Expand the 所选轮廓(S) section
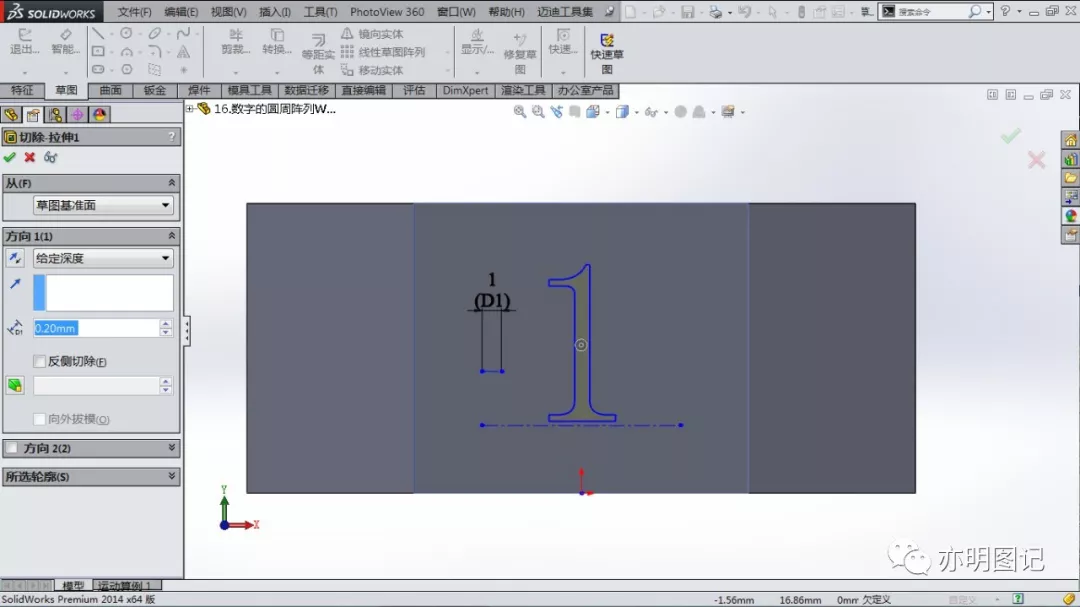This screenshot has height=607, width=1080. (x=172, y=476)
